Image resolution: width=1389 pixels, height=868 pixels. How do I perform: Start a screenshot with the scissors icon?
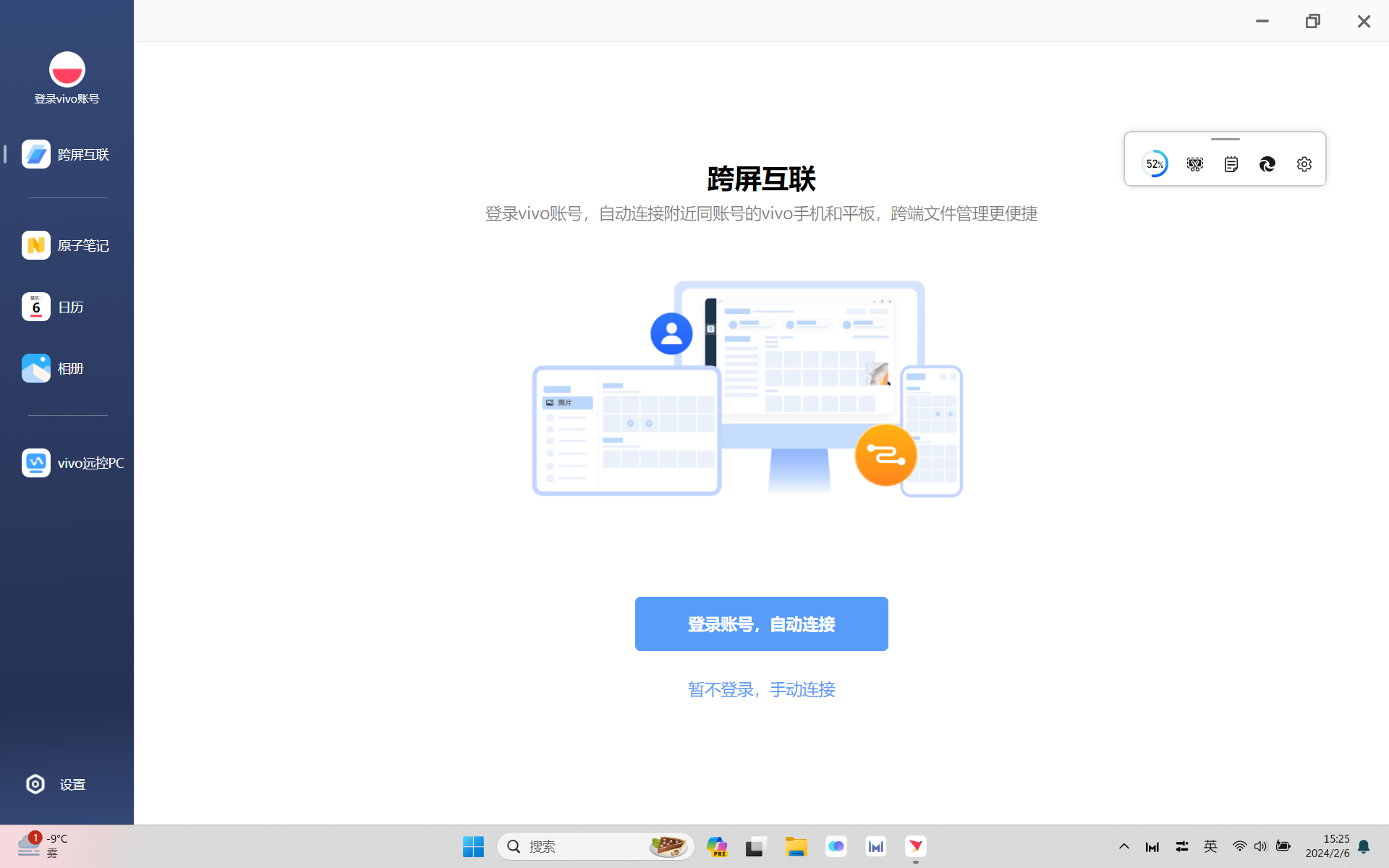(x=1195, y=164)
